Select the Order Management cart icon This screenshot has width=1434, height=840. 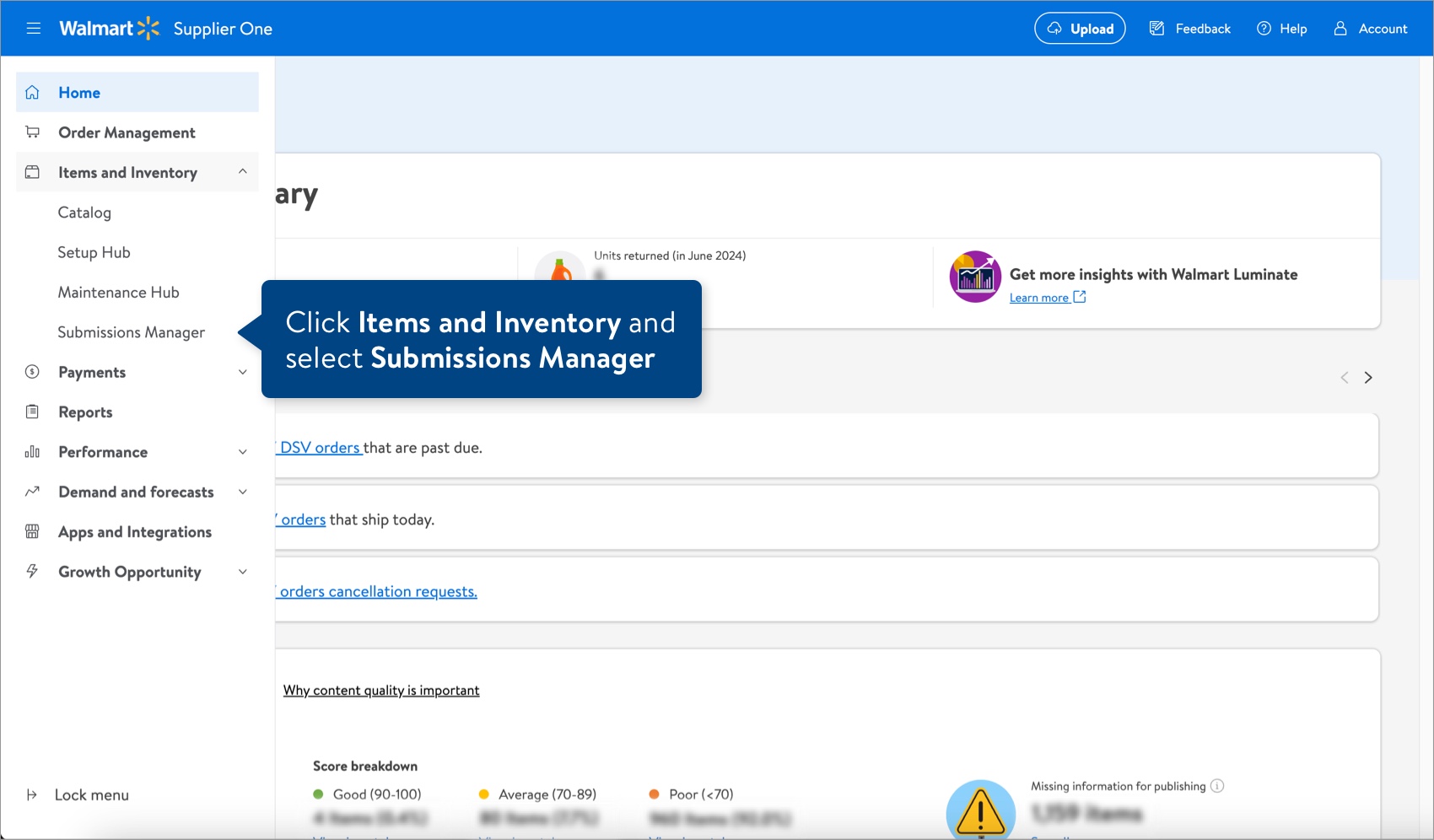point(33,132)
